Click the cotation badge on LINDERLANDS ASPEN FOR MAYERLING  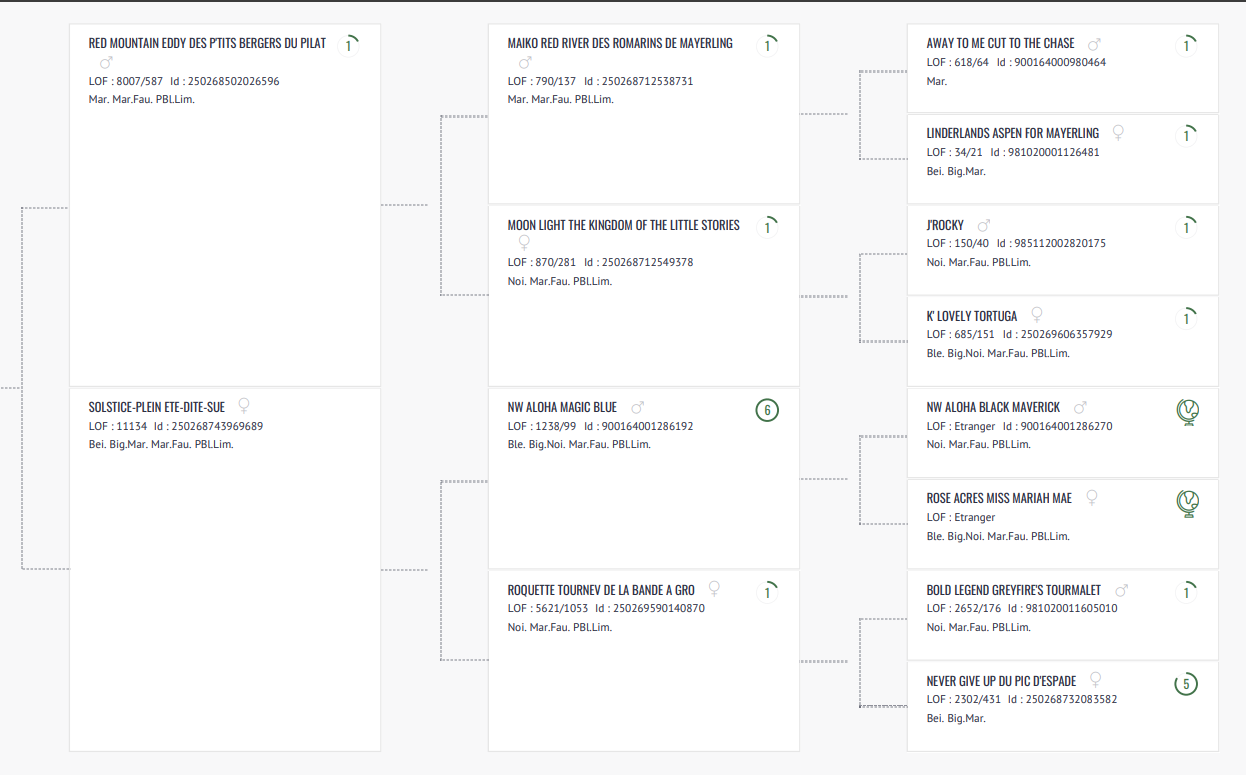click(1186, 135)
